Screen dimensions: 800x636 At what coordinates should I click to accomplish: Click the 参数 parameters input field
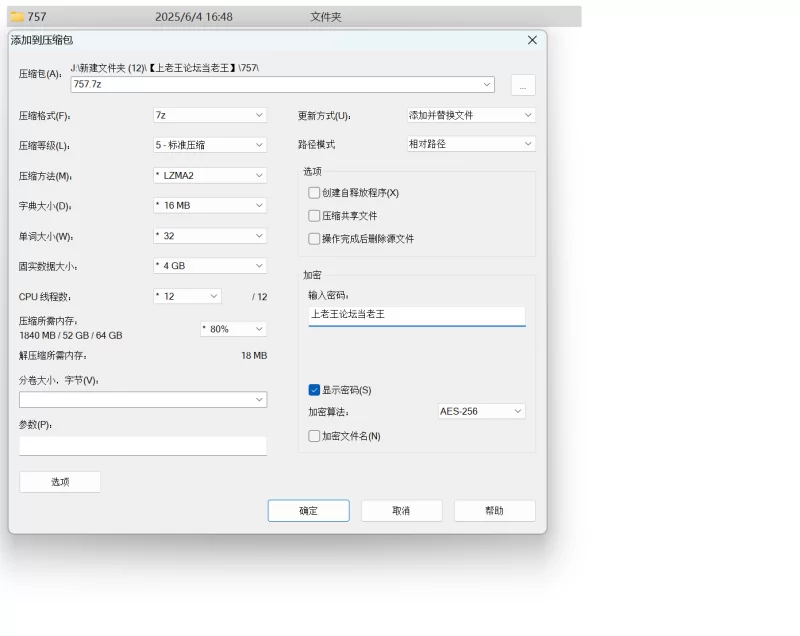click(143, 446)
